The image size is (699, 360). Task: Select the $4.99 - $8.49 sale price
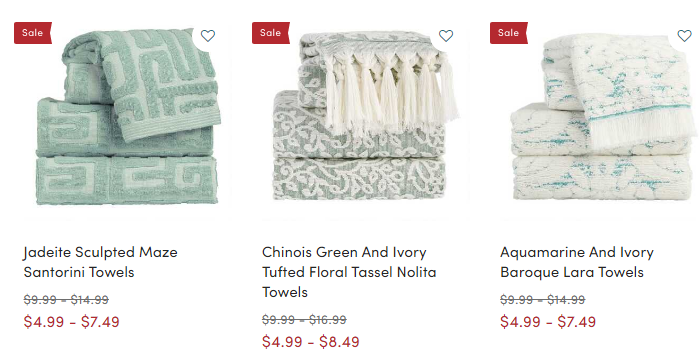click(x=311, y=342)
